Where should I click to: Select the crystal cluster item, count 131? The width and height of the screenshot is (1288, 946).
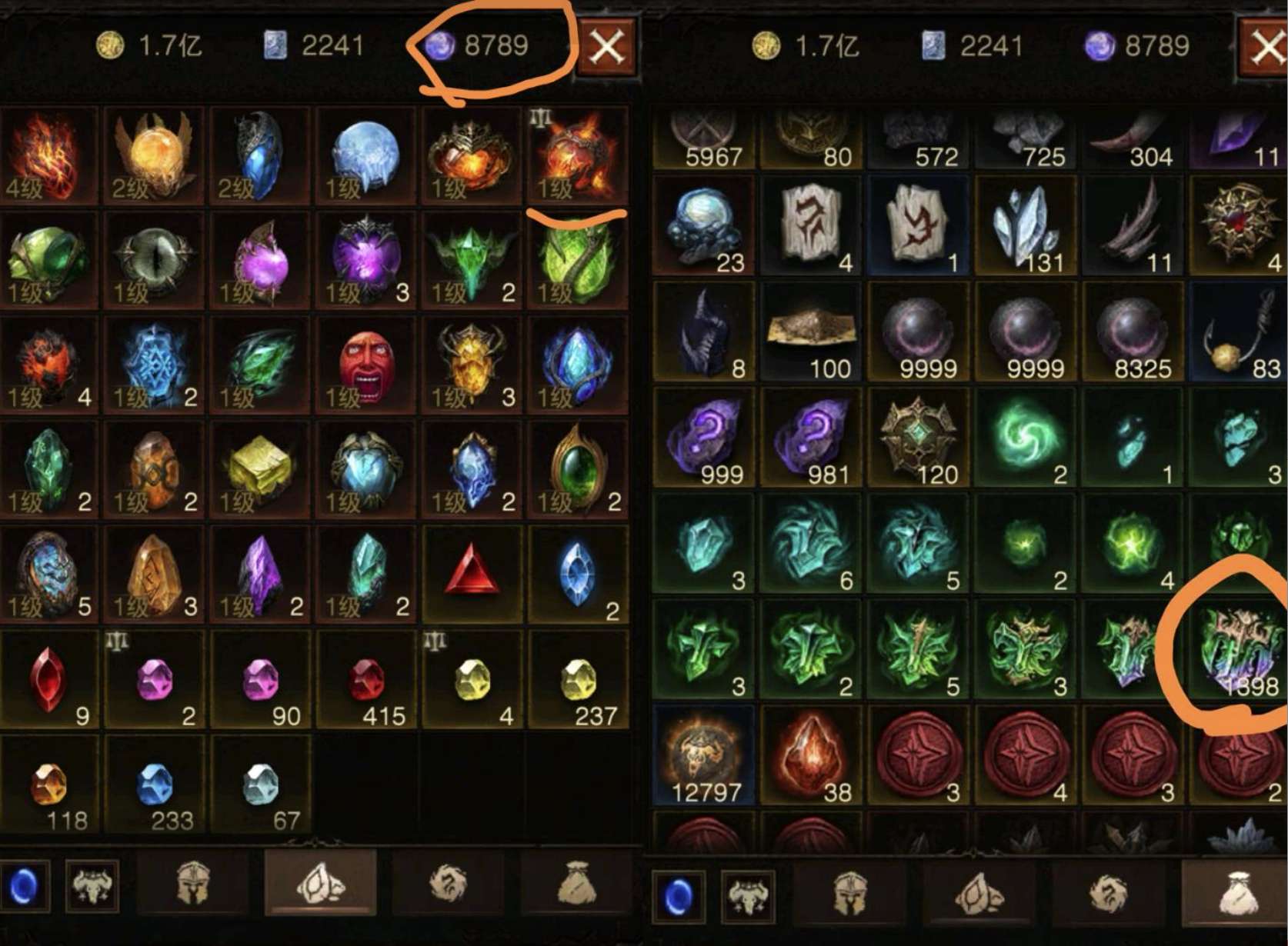click(x=1026, y=225)
